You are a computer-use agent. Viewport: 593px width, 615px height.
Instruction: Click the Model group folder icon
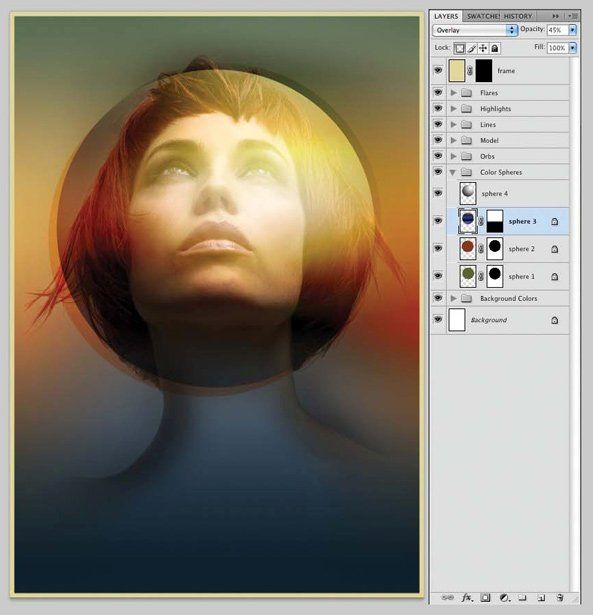[466, 140]
